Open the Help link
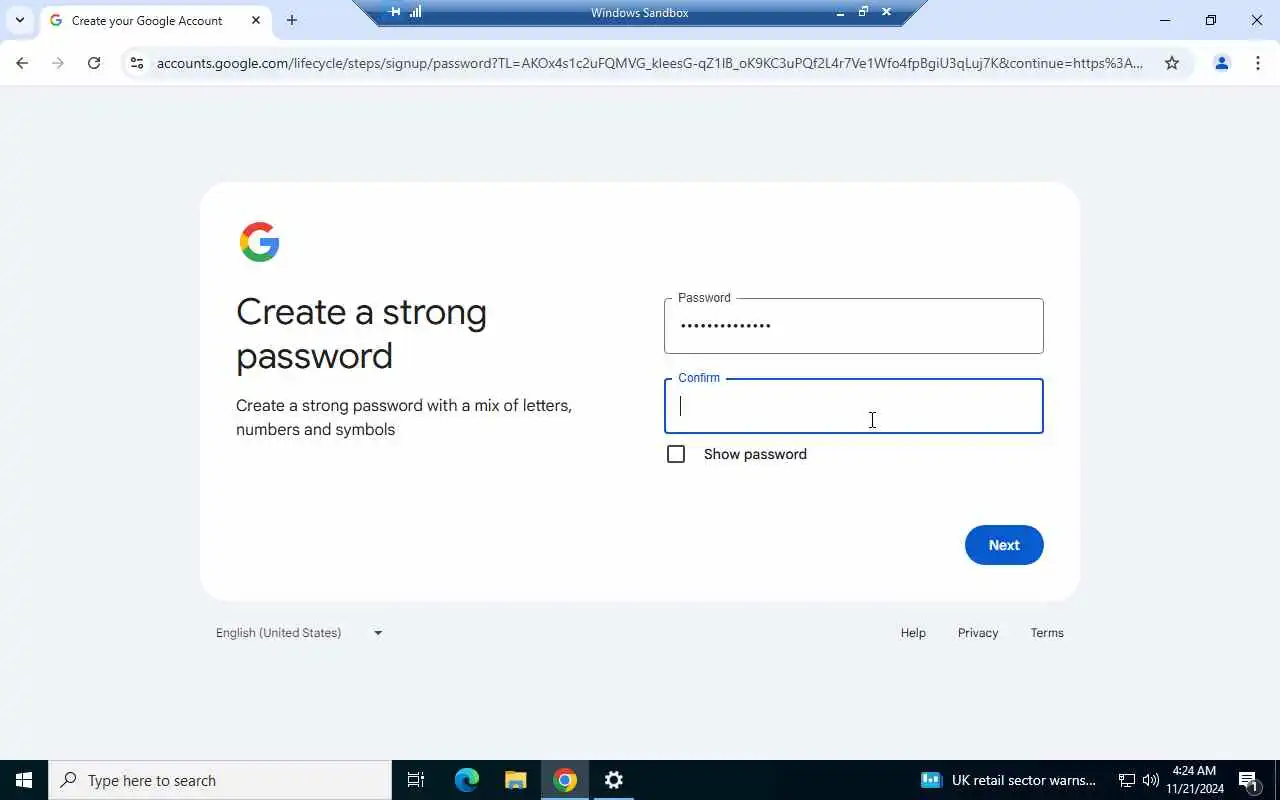The width and height of the screenshot is (1280, 800). 913,633
